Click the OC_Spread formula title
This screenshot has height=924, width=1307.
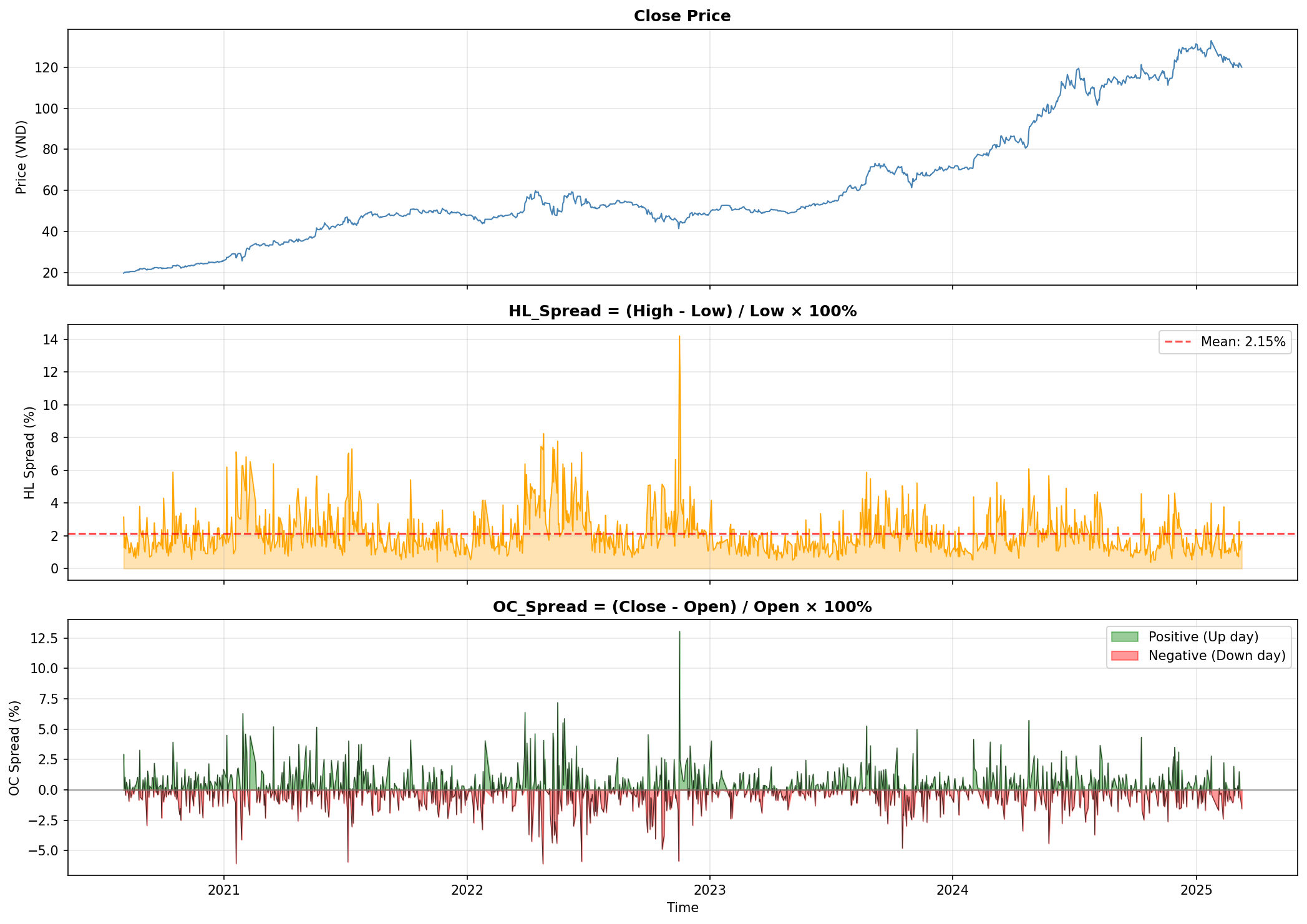[x=682, y=607]
